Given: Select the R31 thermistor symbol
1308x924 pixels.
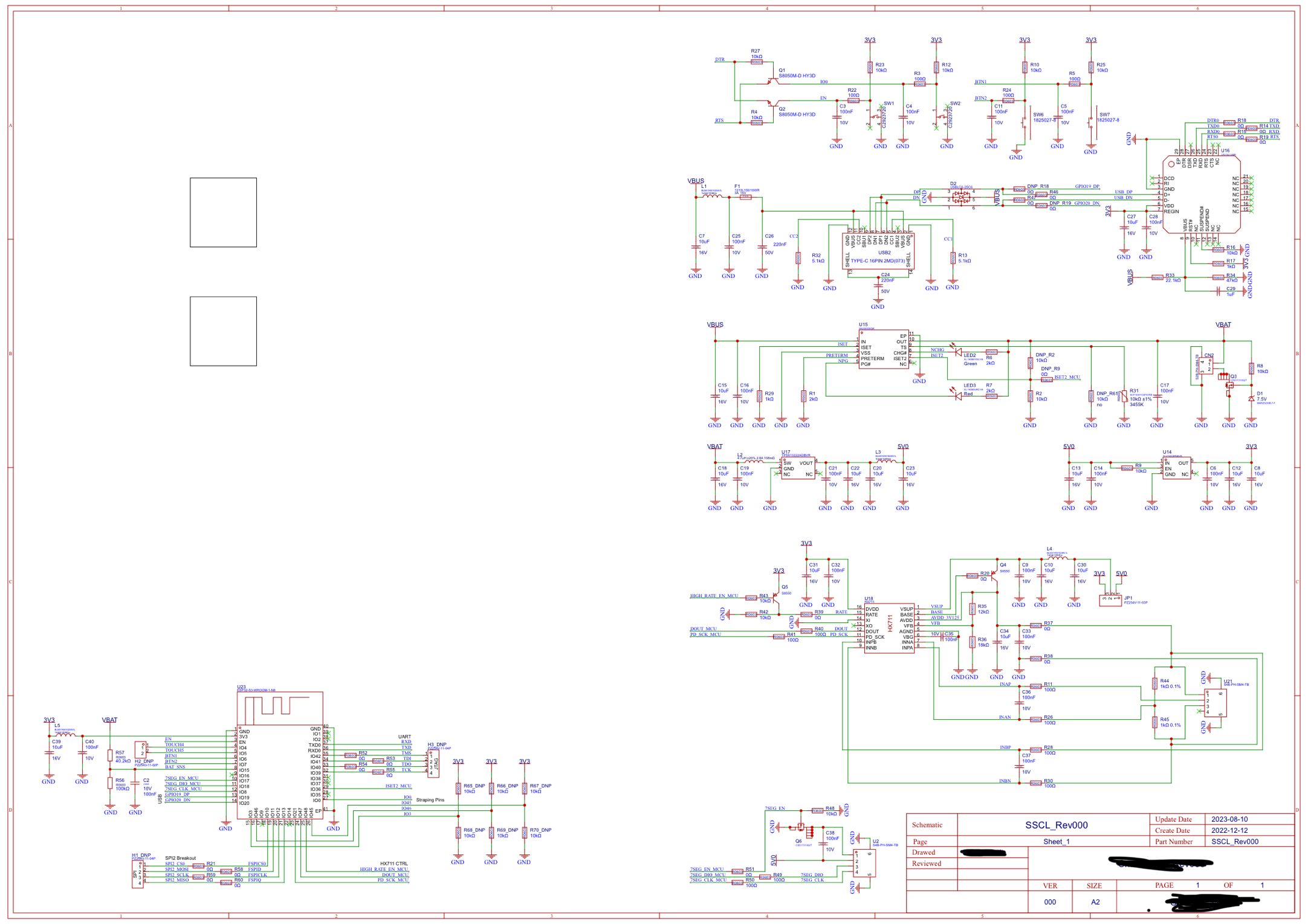Looking at the screenshot, I should [1124, 396].
